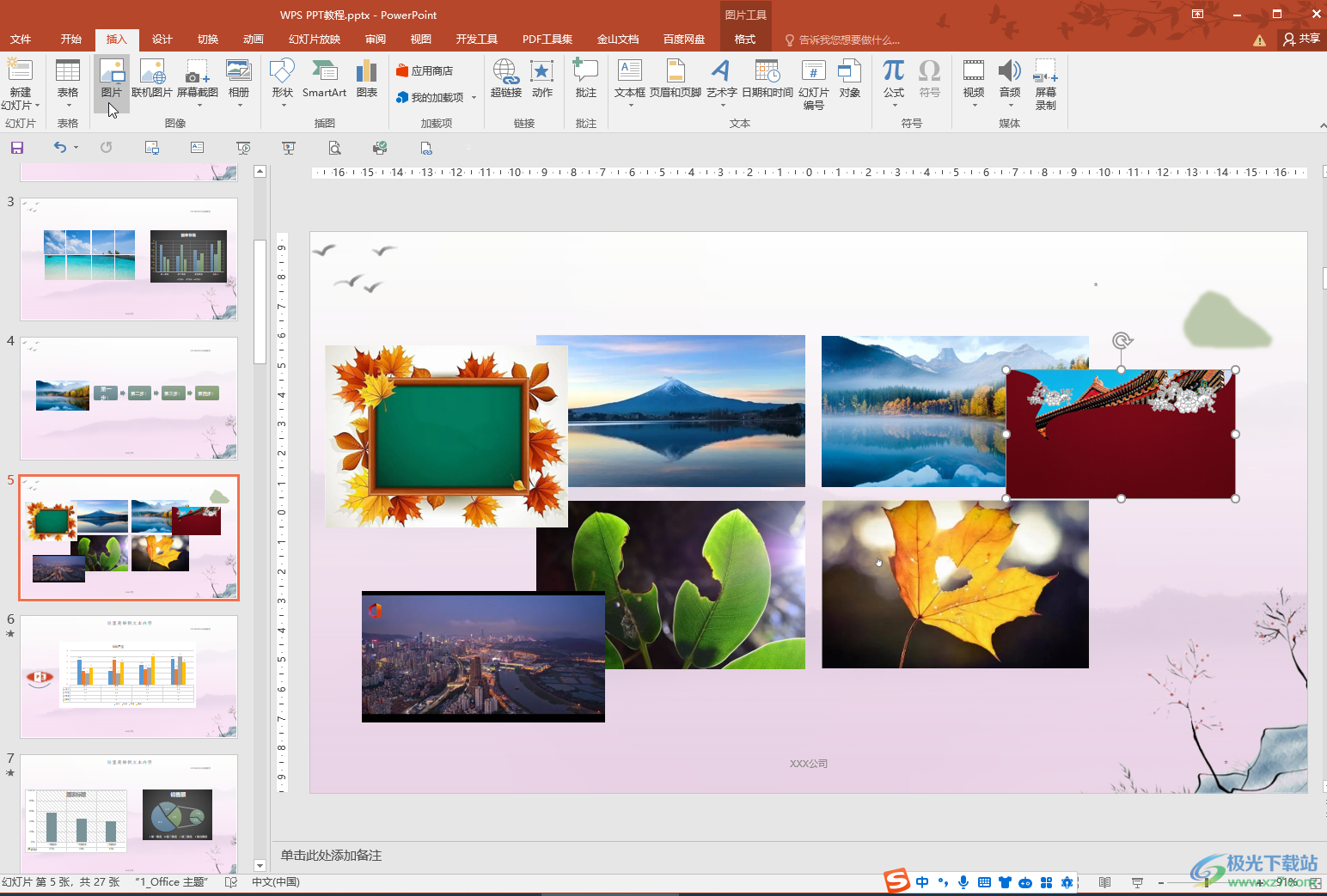Screen dimensions: 1327x896
Task: Select the green chalkboard with leaves picture
Action: (x=446, y=436)
